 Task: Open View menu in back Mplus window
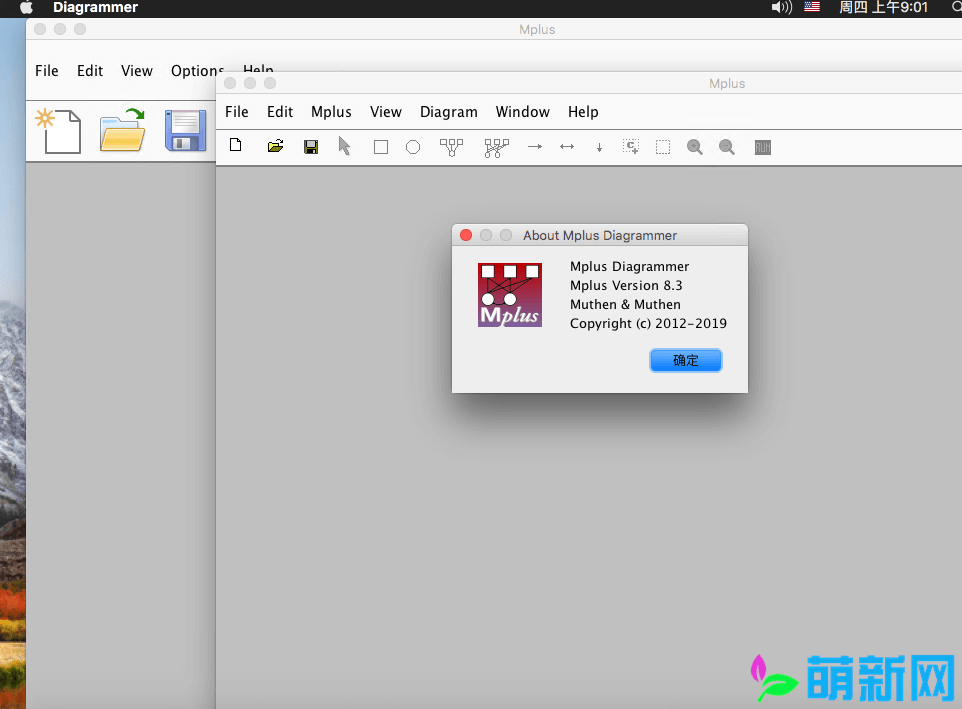[137, 71]
